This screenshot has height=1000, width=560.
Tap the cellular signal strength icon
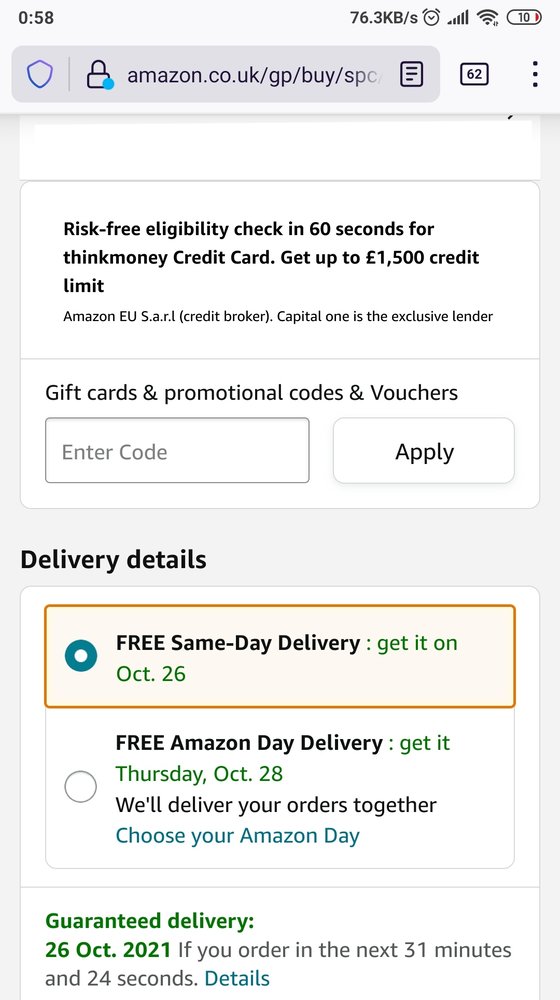coord(458,18)
